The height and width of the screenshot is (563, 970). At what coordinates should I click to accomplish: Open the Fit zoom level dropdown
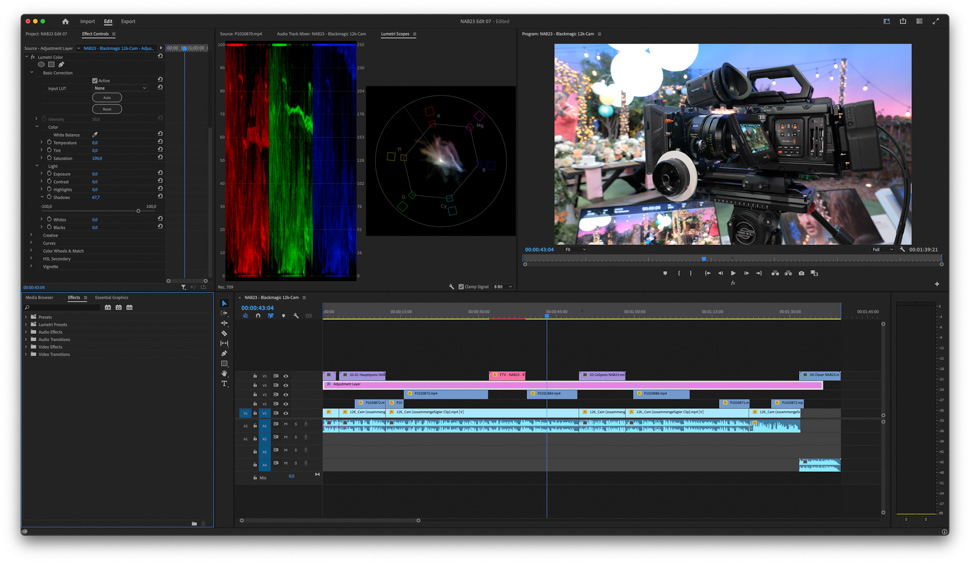[x=575, y=249]
